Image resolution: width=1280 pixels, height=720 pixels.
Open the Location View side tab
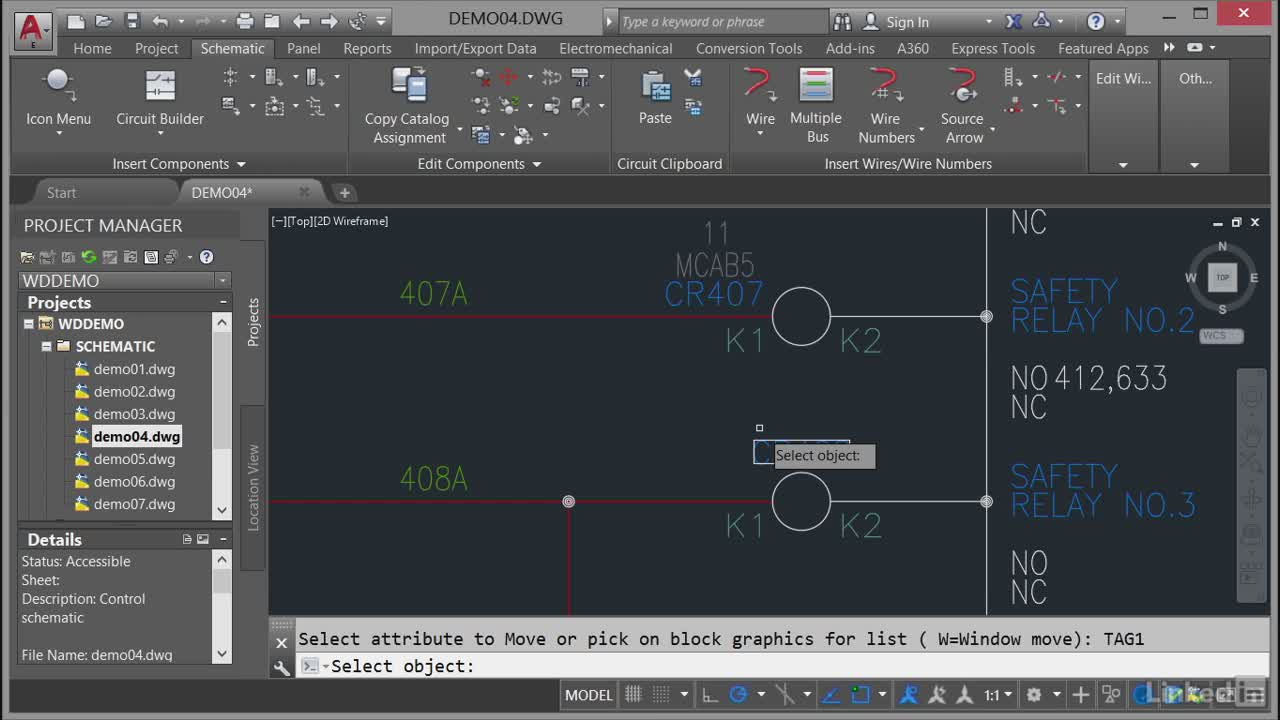tap(253, 487)
